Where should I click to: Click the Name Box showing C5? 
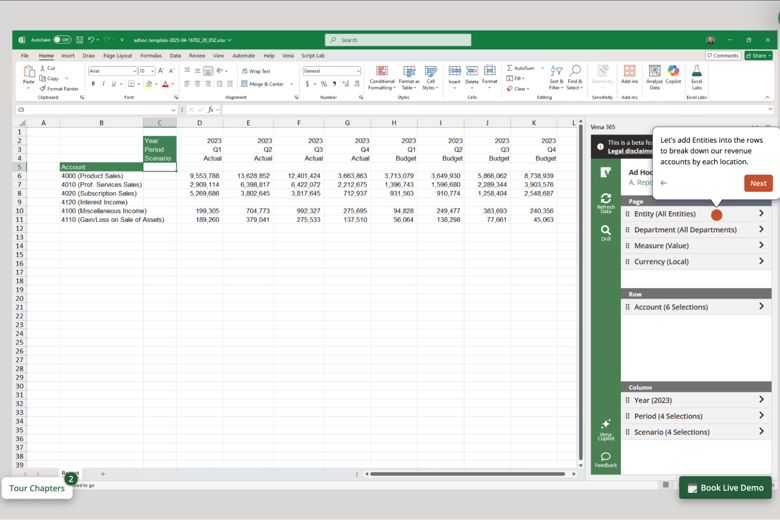[x=97, y=109]
